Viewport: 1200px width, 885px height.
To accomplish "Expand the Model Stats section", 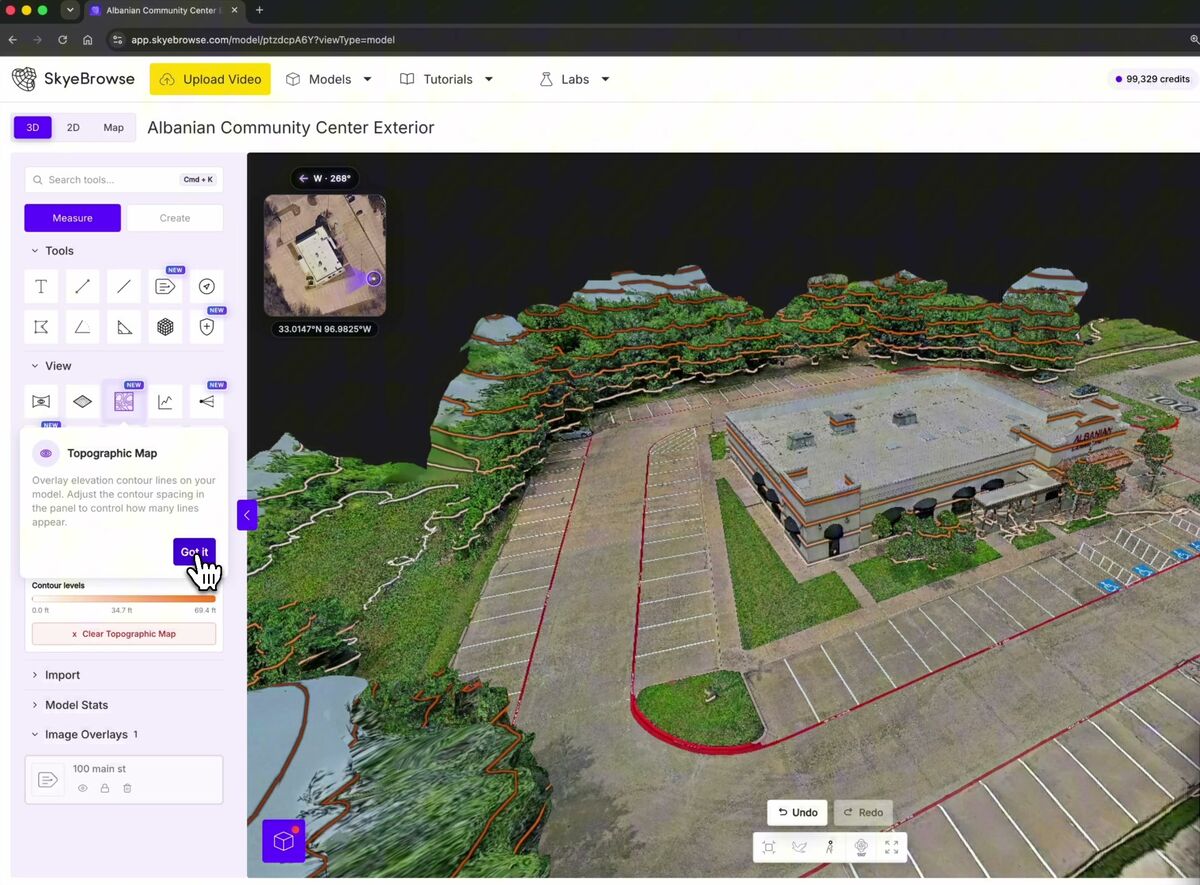I will (69, 705).
